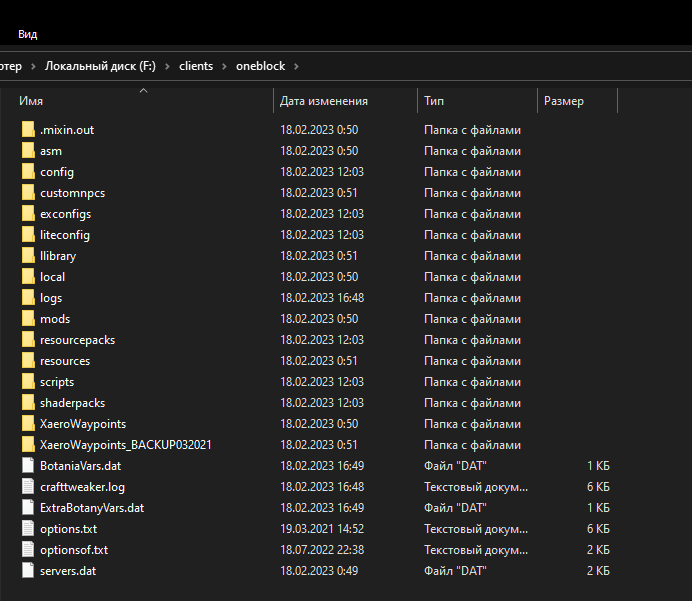Select the XaeroWaypoints folder icon
Screen dimensions: 692x601
[x=28, y=423]
